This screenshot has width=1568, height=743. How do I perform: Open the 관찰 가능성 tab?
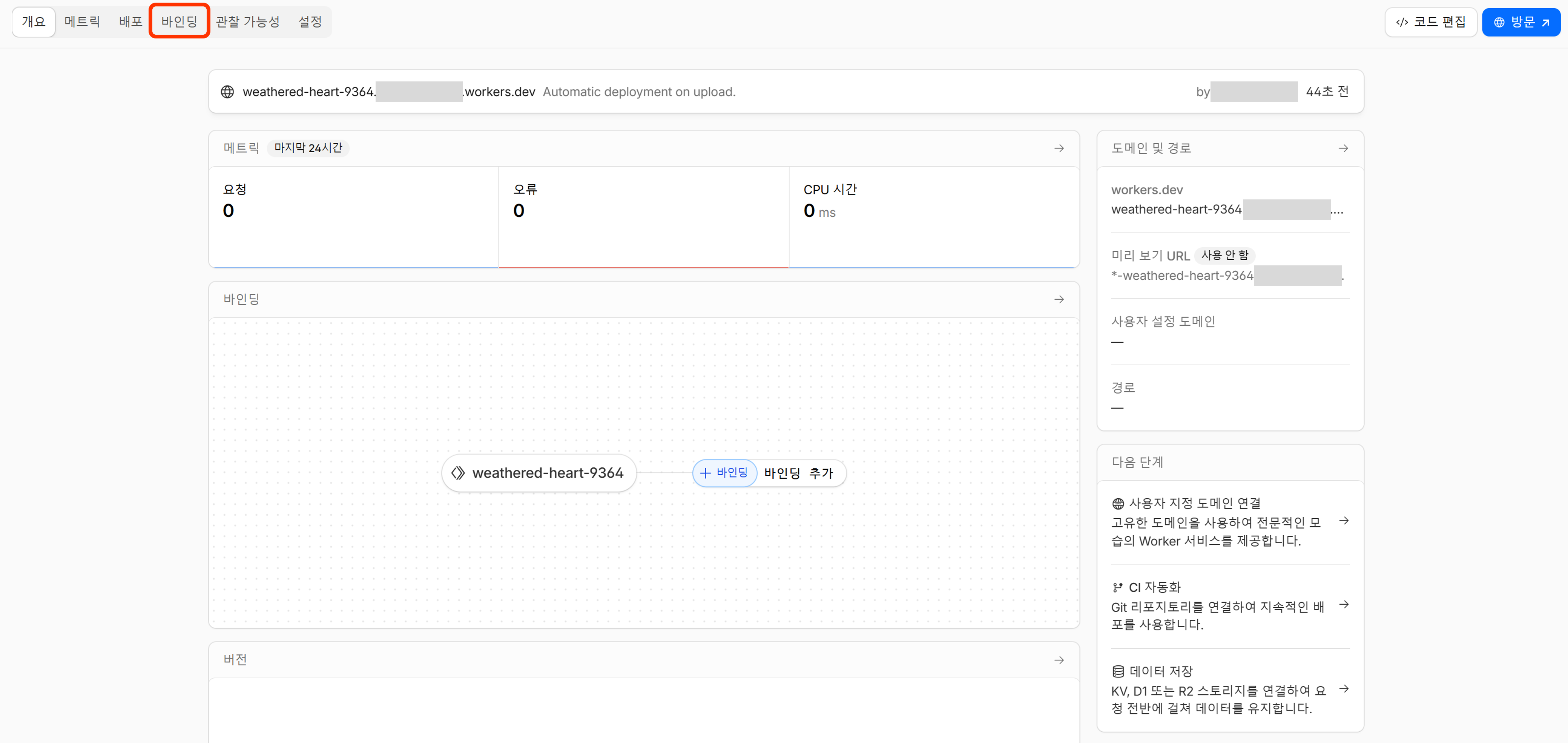[x=247, y=22]
